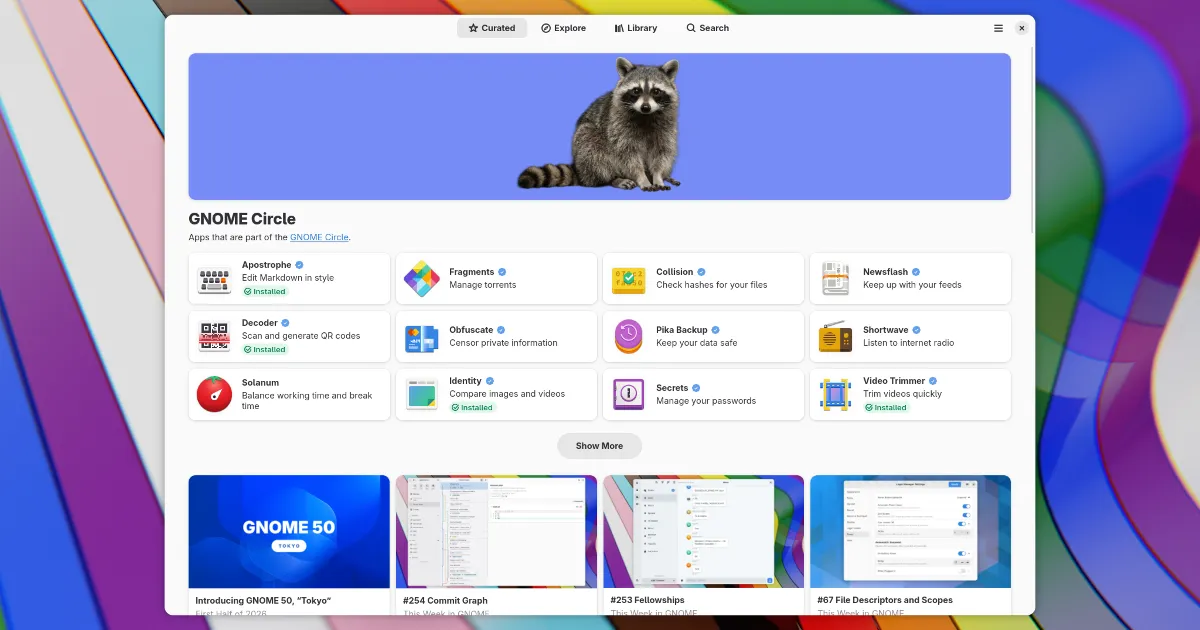This screenshot has height=630, width=1200.
Task: Click '#253 Fellowships' article title
Action: tap(647, 601)
